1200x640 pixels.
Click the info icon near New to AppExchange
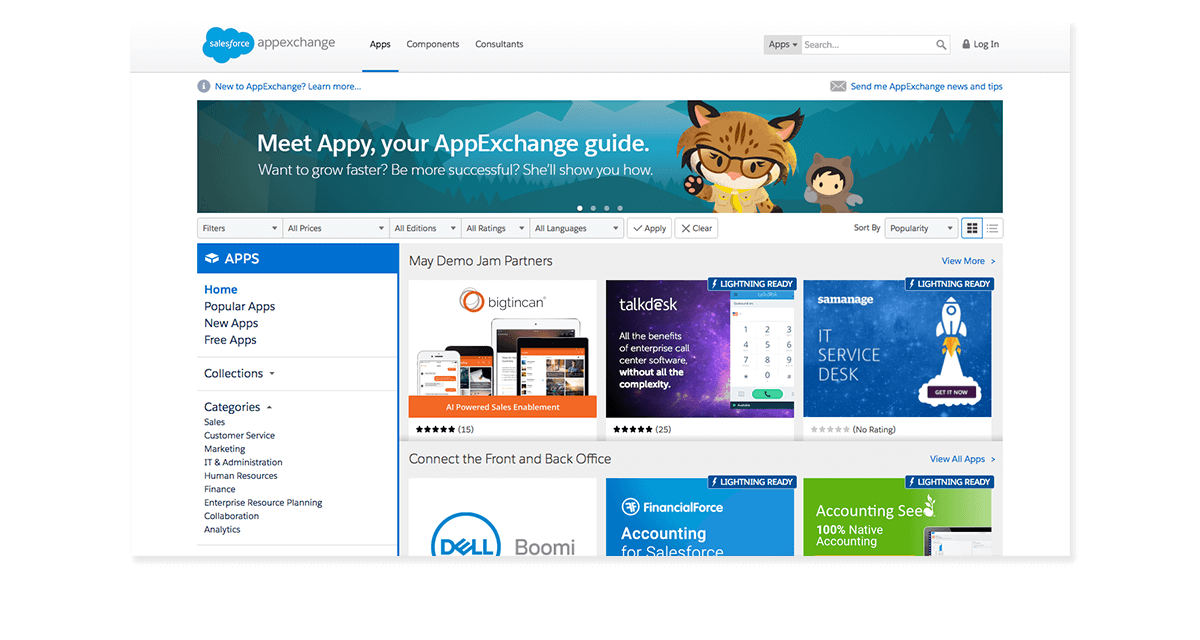coord(204,87)
